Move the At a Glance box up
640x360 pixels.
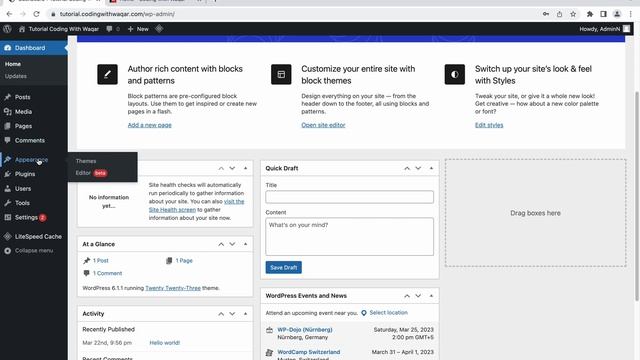tap(221, 244)
